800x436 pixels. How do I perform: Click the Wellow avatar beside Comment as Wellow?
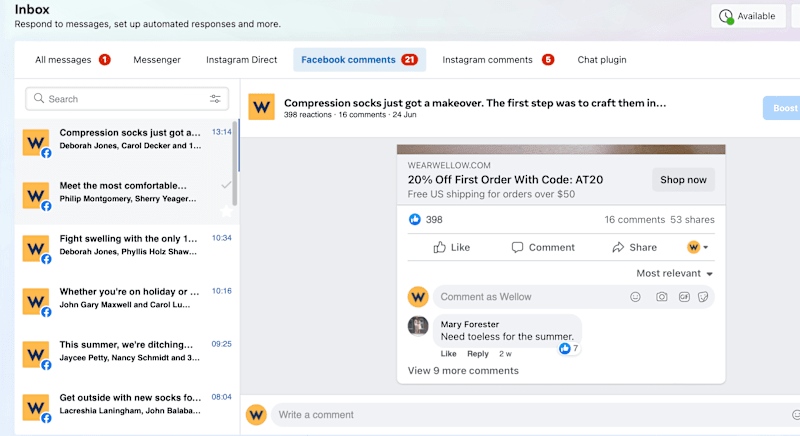[x=418, y=297]
